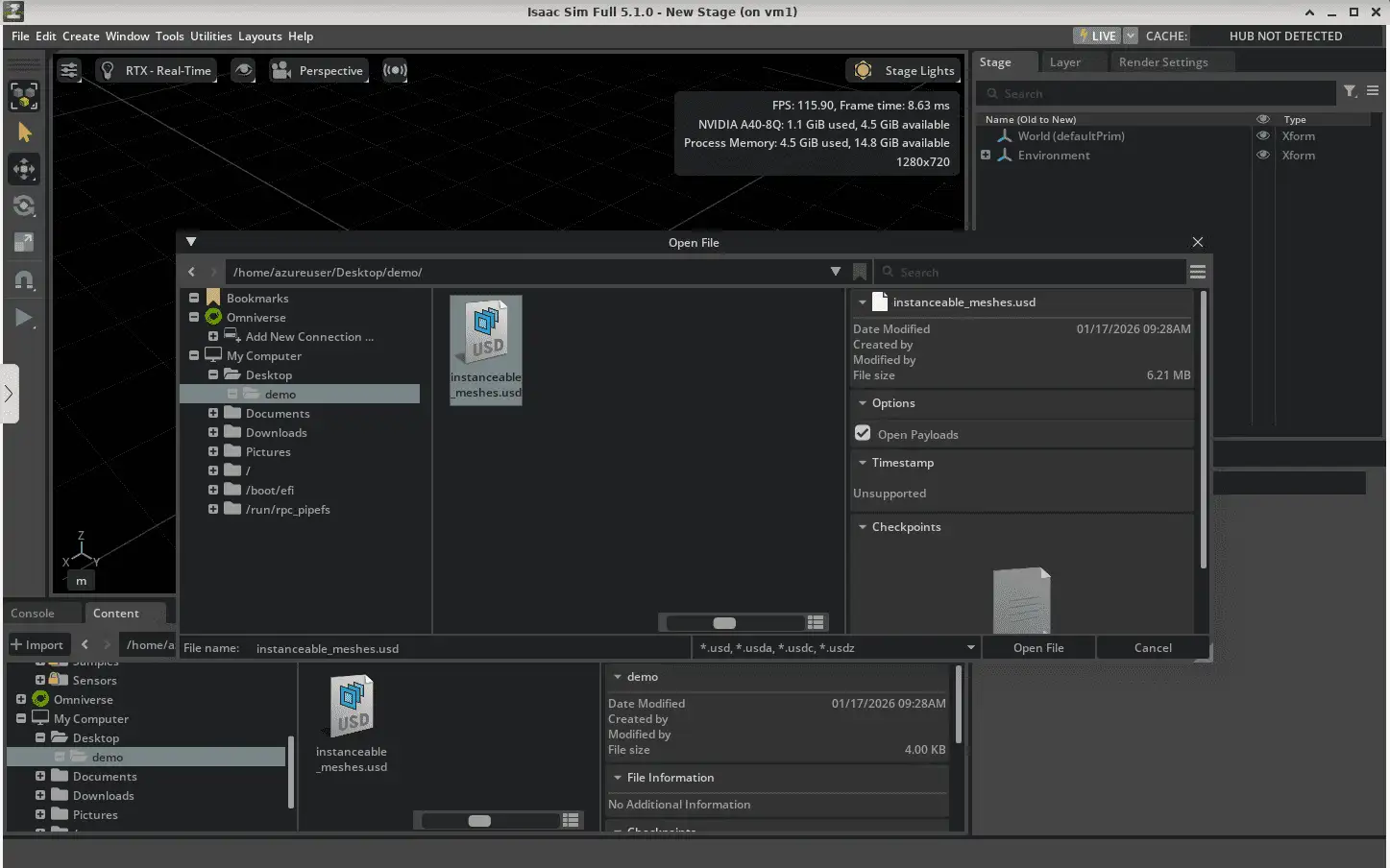Click the back arrow in Open File dialog
Screen dimensions: 1390x868
tap(192, 272)
